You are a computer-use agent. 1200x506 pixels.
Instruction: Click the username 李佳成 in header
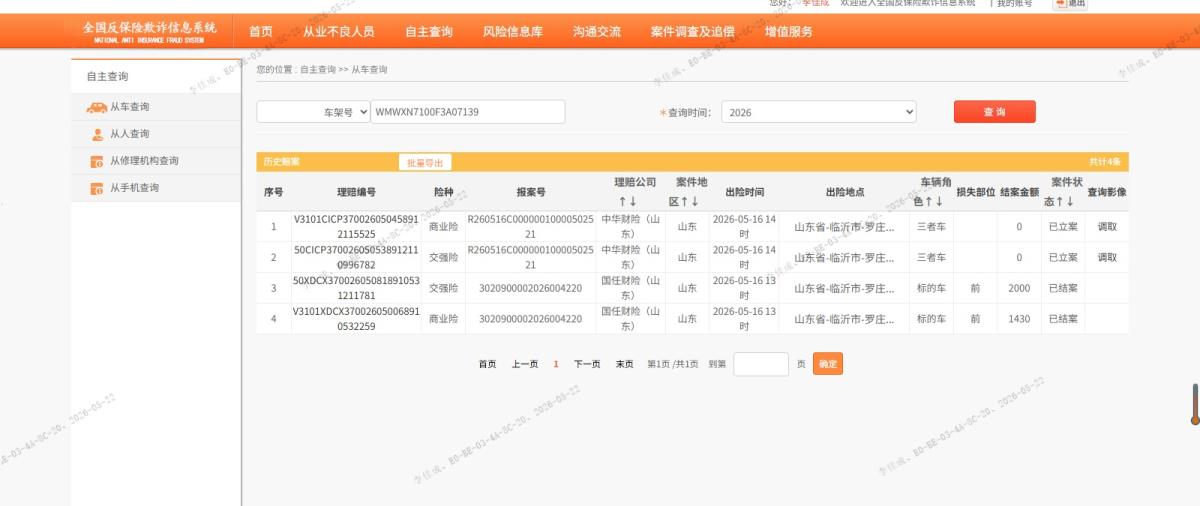coord(815,3)
